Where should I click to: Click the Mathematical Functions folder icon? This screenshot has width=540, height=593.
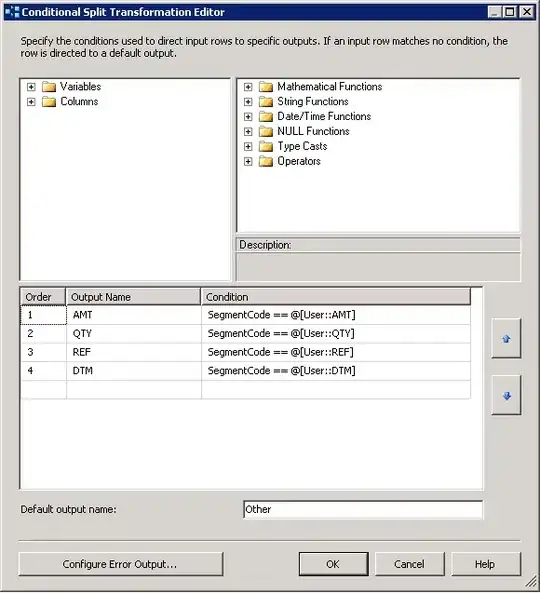click(x=266, y=87)
